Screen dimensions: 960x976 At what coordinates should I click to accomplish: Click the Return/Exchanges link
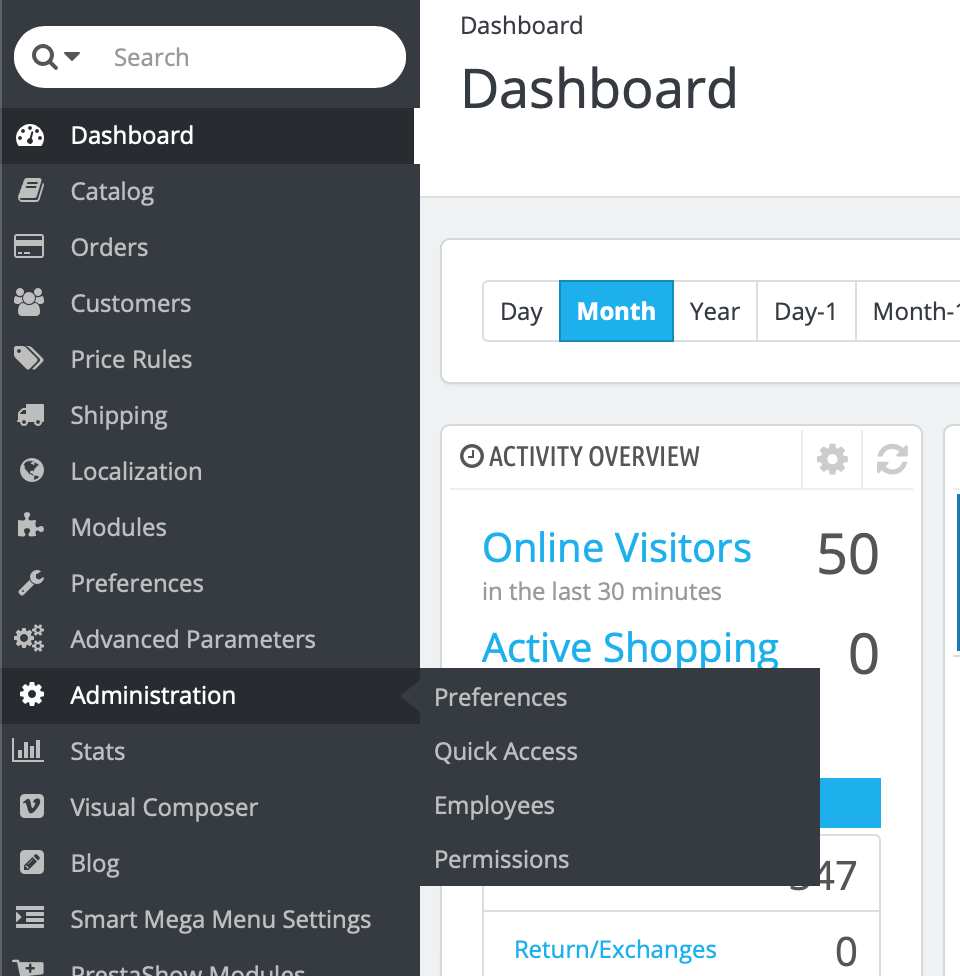(x=615, y=949)
